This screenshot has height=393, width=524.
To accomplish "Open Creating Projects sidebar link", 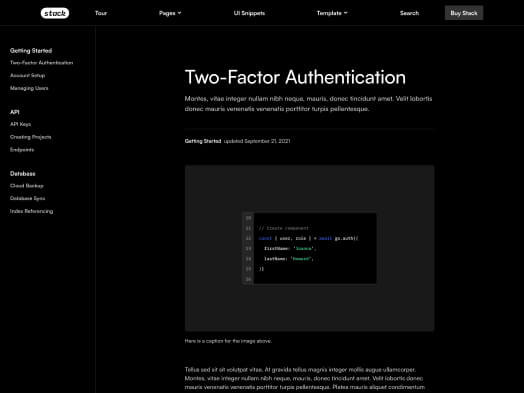I will click(30, 137).
